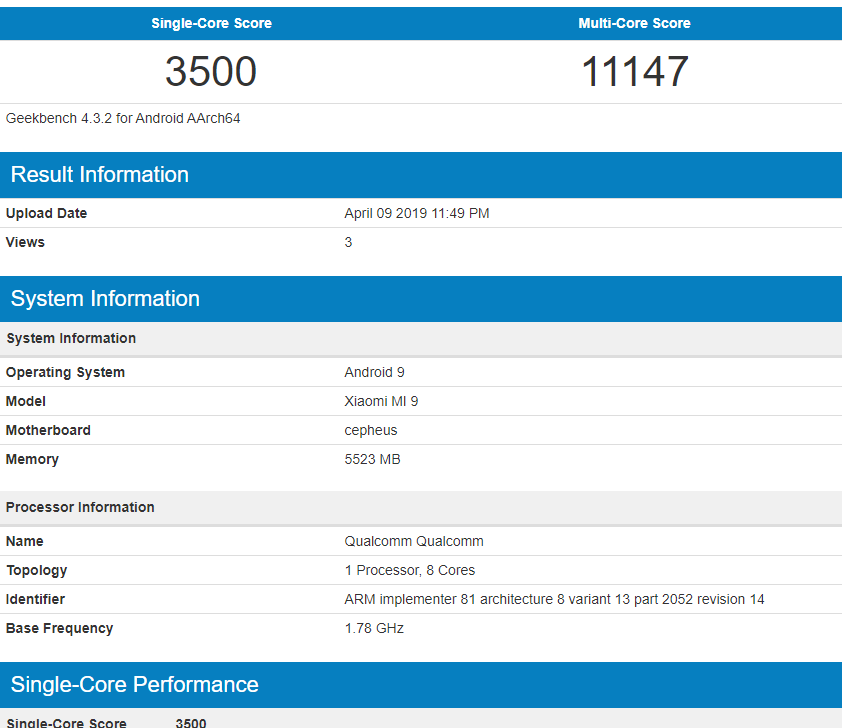
Task: Select the 11147 multi-core score value
Action: coord(635,71)
